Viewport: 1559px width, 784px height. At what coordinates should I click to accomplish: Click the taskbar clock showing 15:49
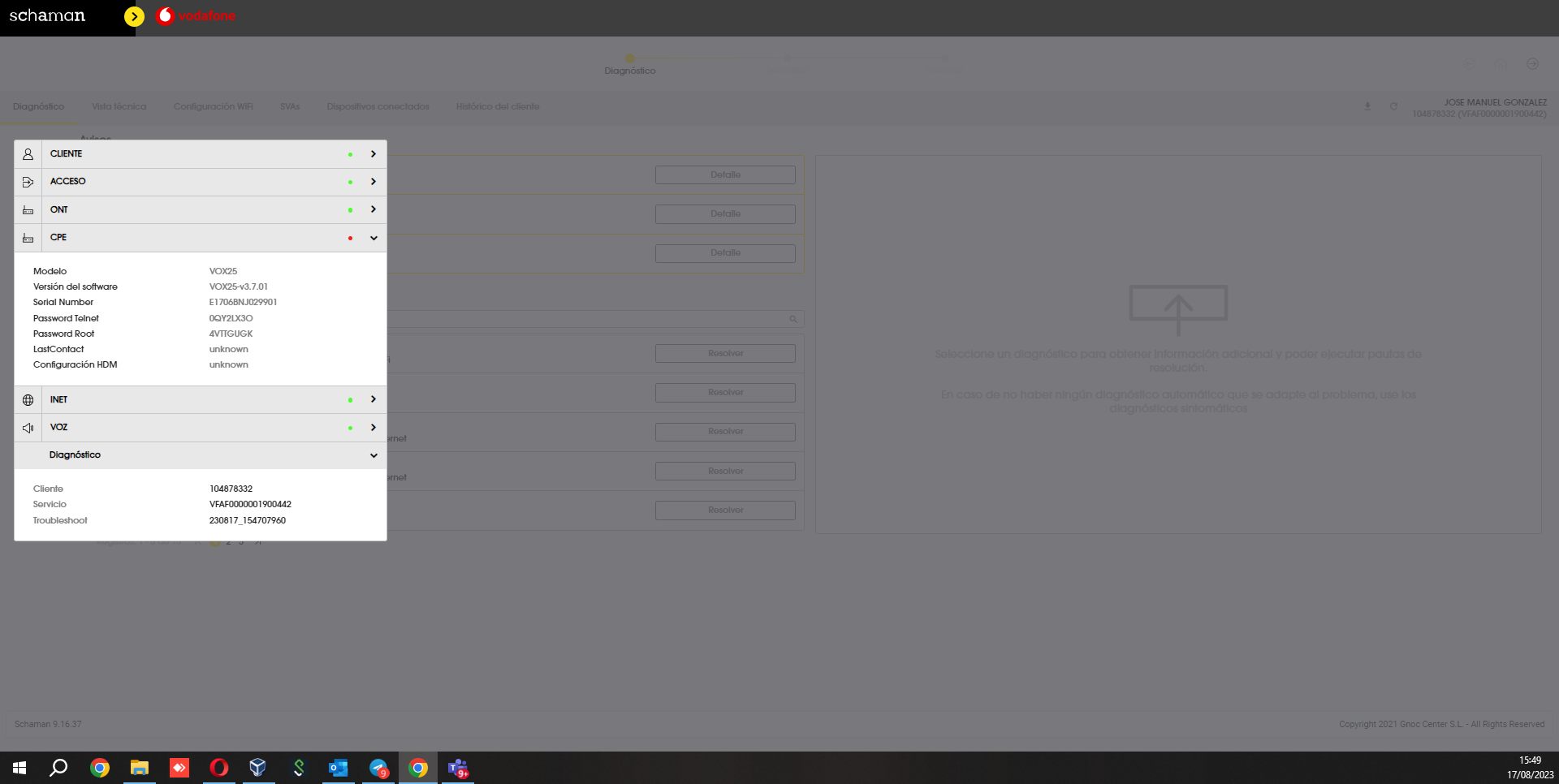pos(1531,760)
